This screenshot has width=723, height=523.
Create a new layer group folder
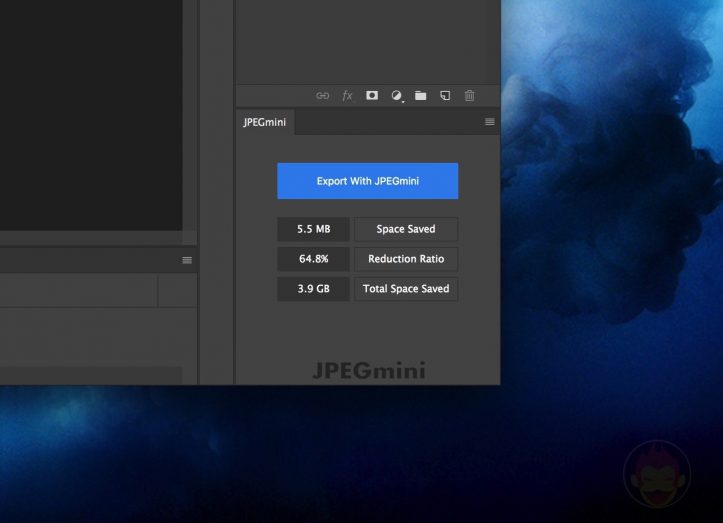pos(421,95)
